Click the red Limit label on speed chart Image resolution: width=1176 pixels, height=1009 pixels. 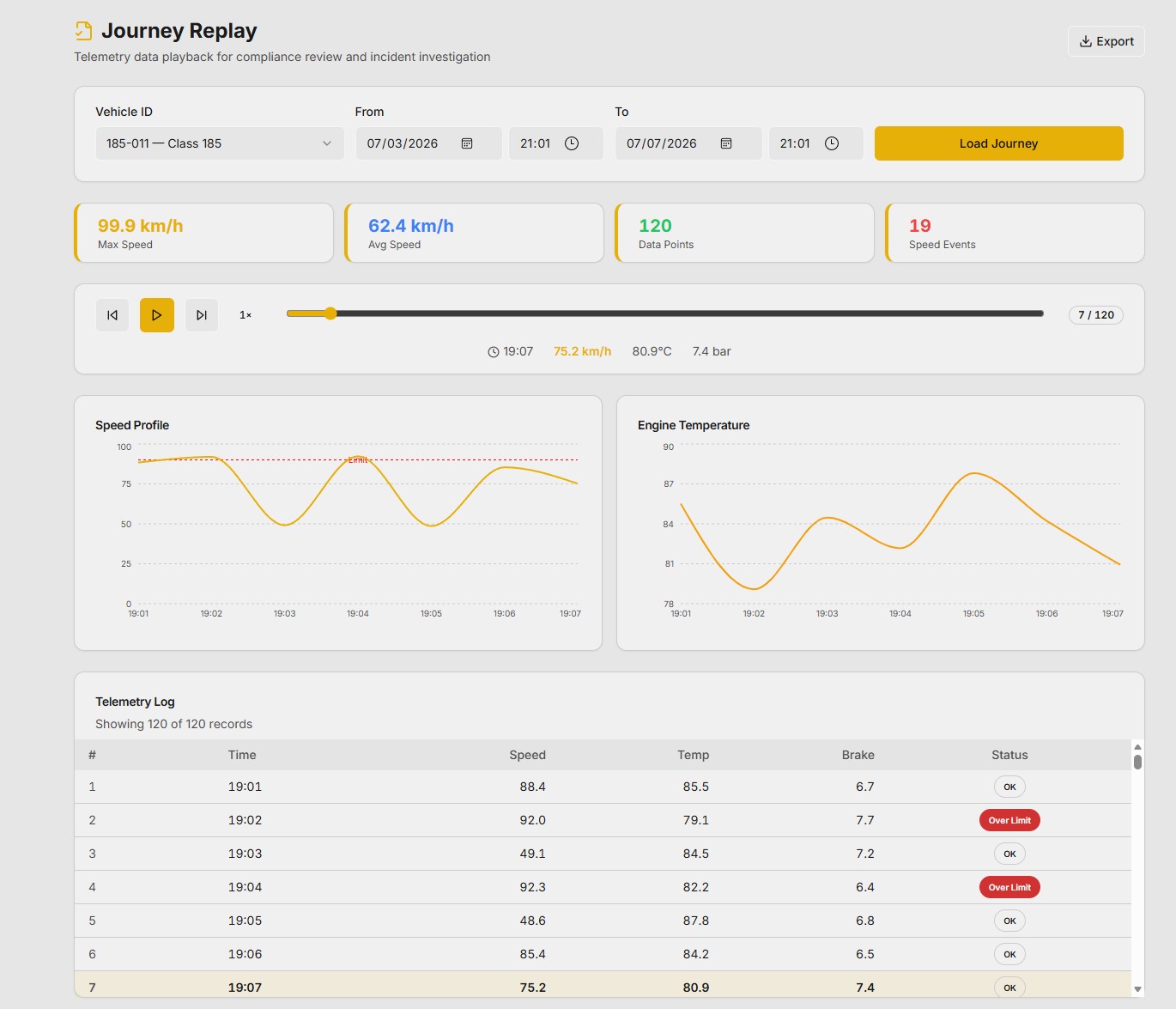(358, 460)
